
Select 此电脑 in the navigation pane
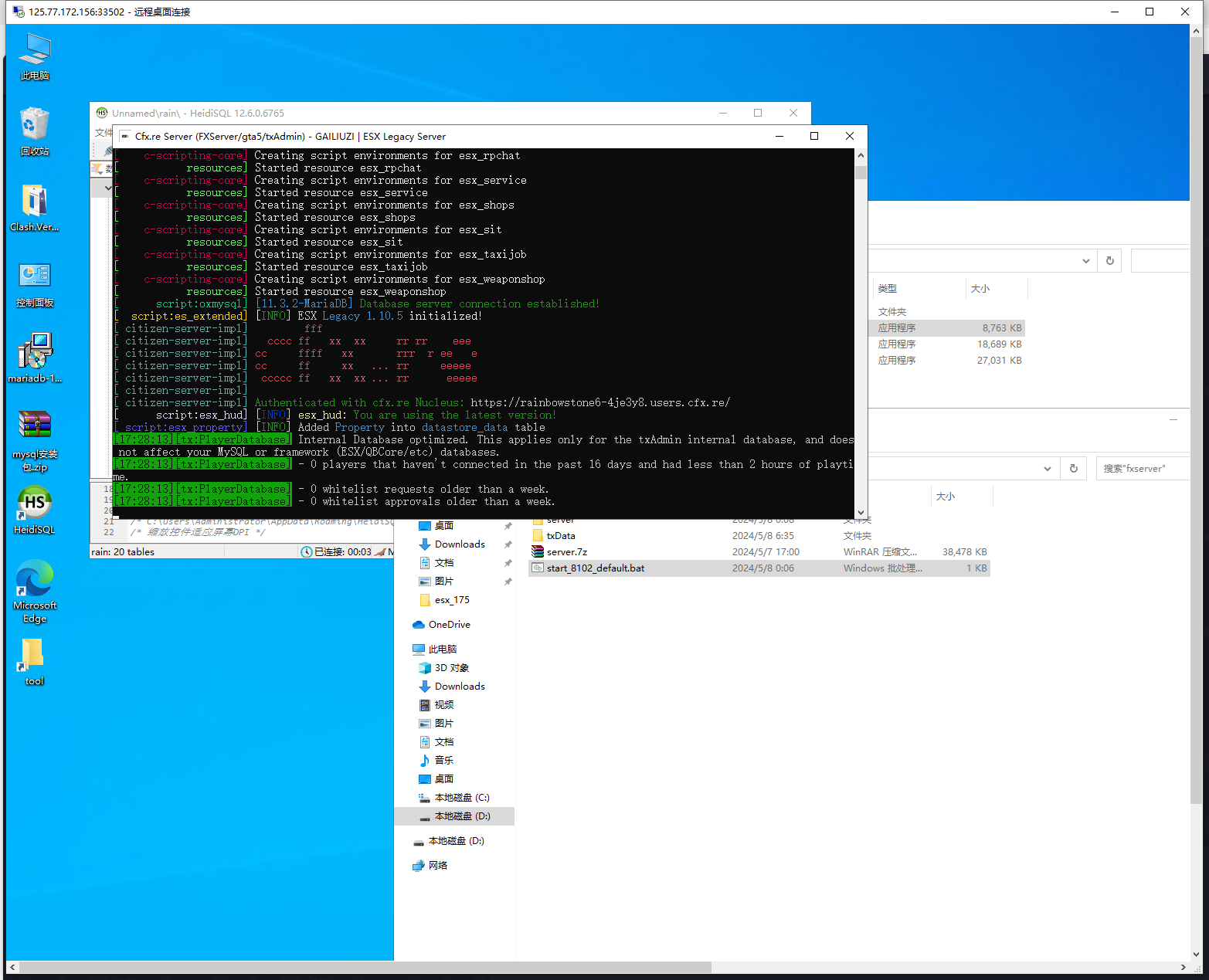click(x=443, y=649)
